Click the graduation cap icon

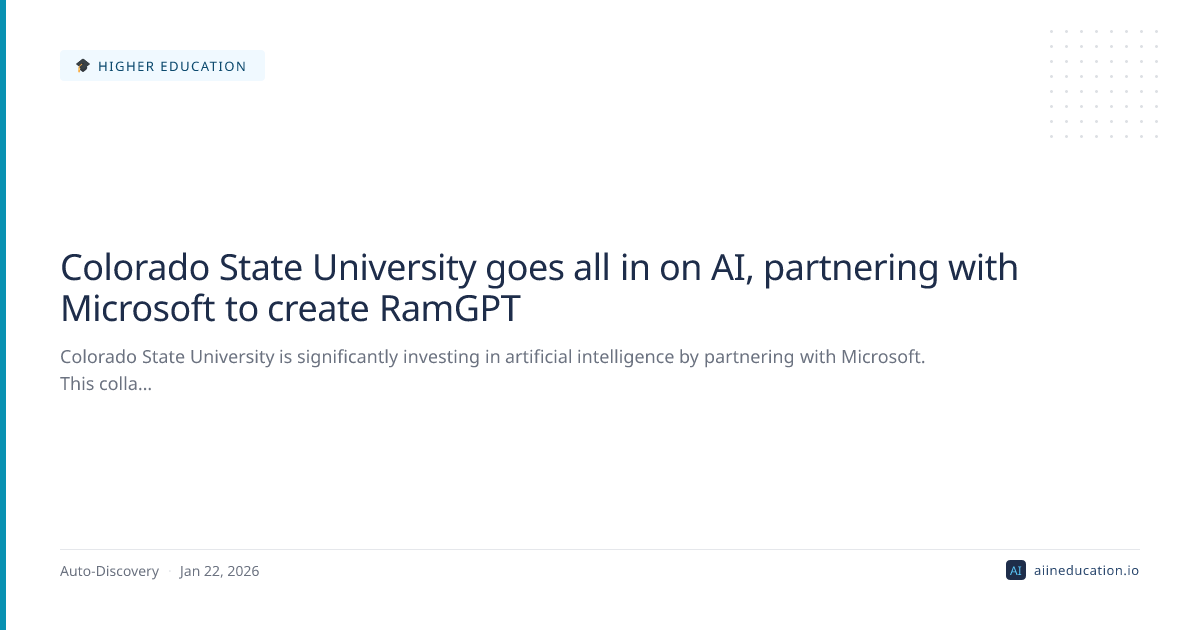(x=83, y=66)
